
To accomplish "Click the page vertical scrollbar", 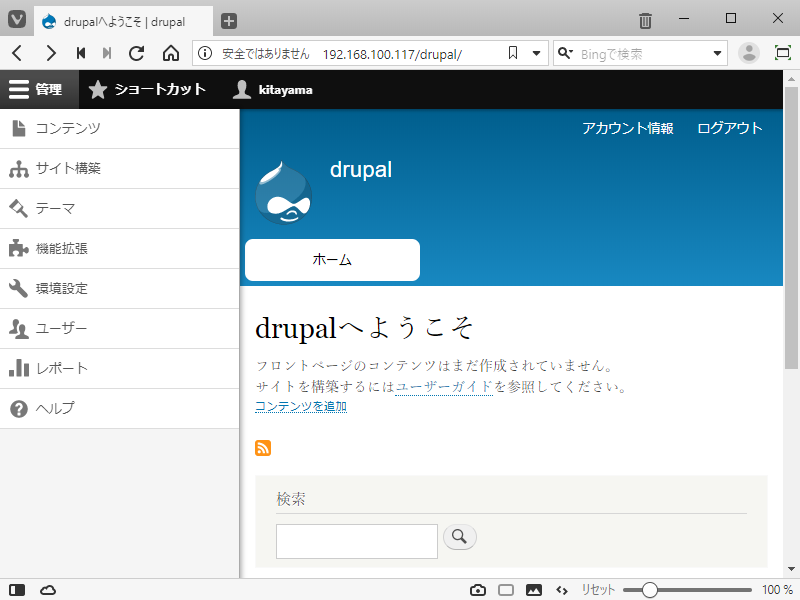I will [791, 228].
